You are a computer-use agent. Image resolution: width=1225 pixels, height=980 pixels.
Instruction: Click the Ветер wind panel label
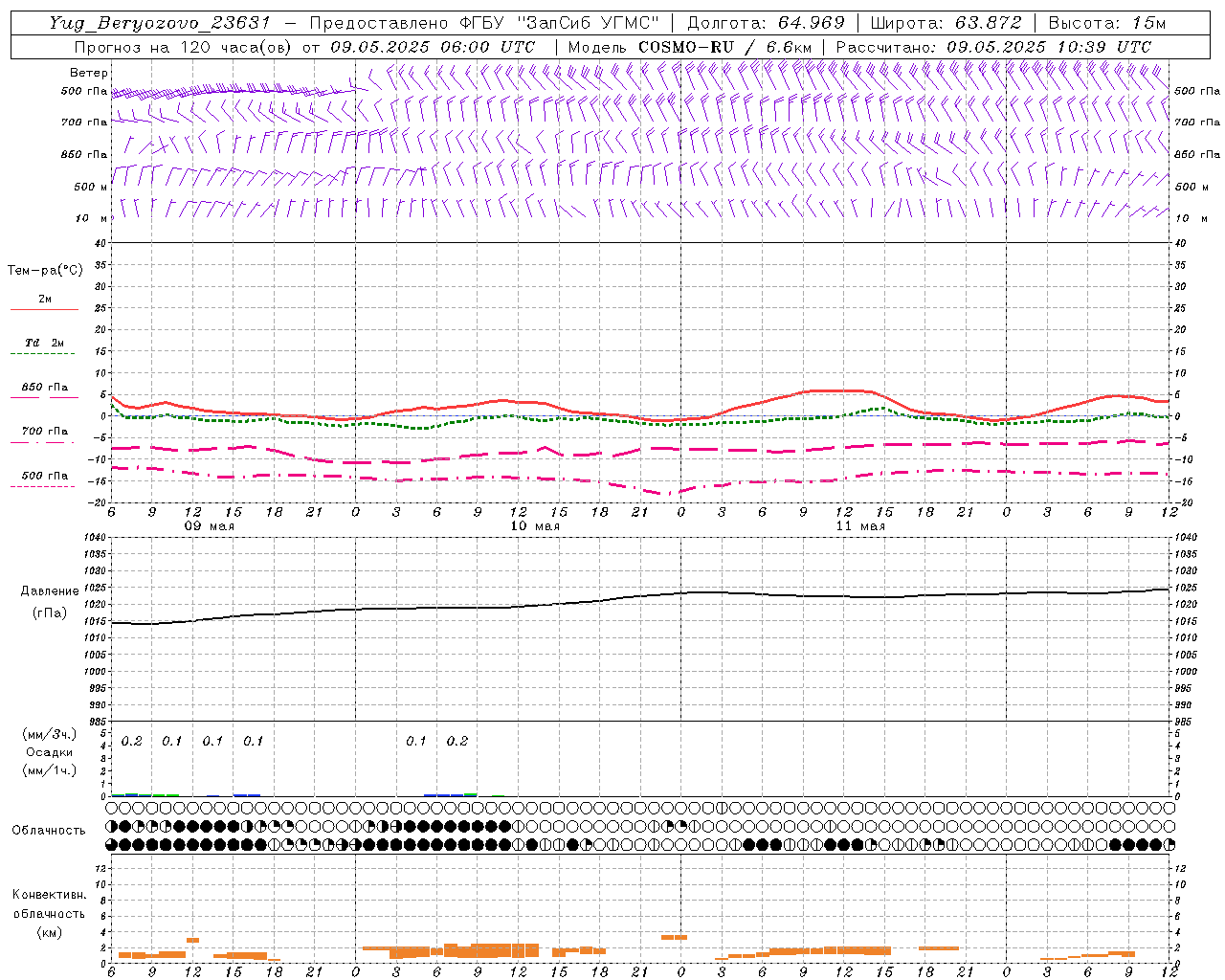pos(89,73)
